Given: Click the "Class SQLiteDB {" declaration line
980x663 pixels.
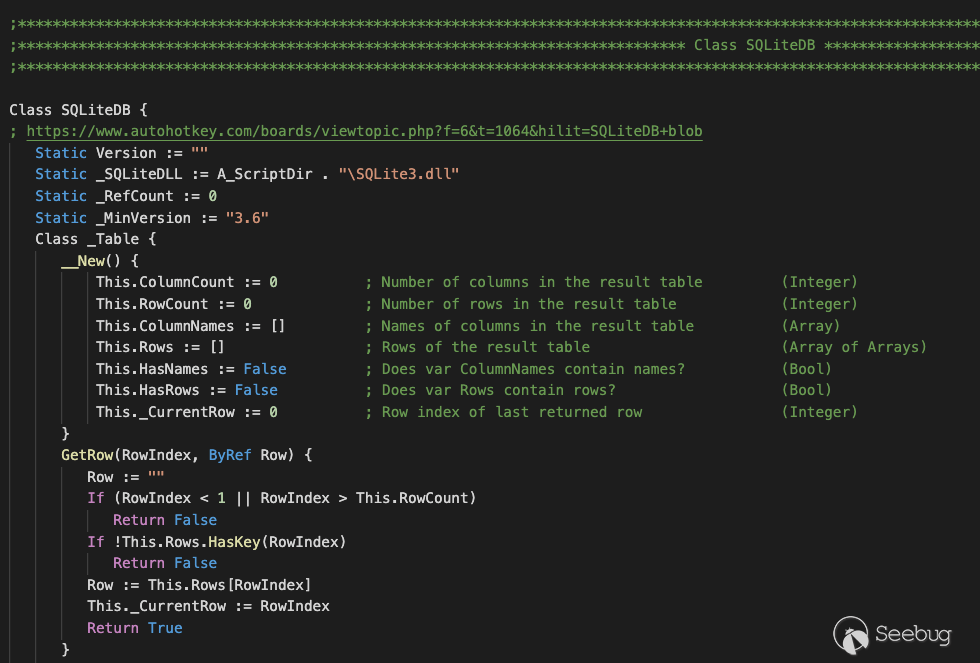Looking at the screenshot, I should tap(79, 109).
